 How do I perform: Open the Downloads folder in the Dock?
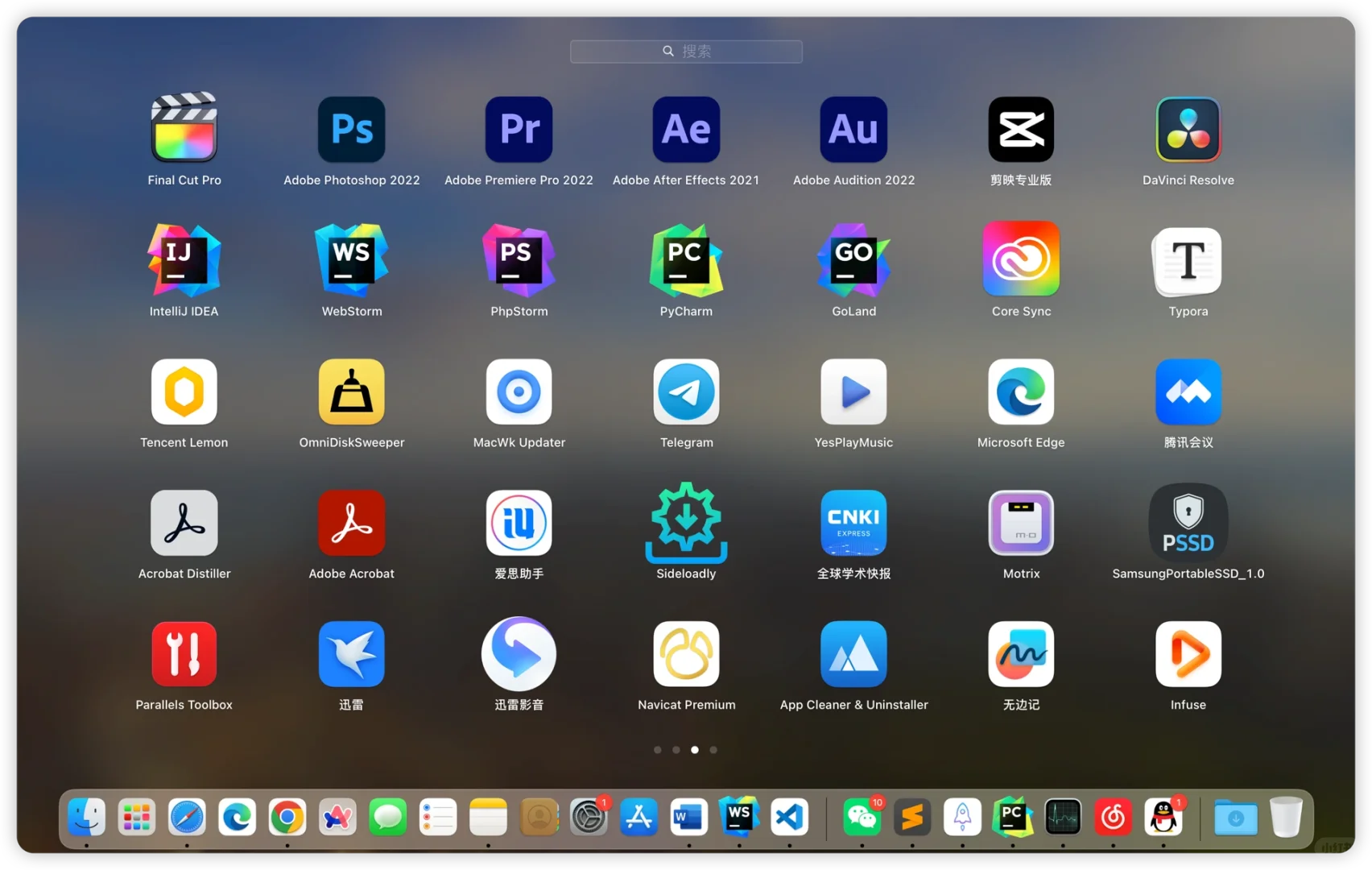click(x=1236, y=818)
